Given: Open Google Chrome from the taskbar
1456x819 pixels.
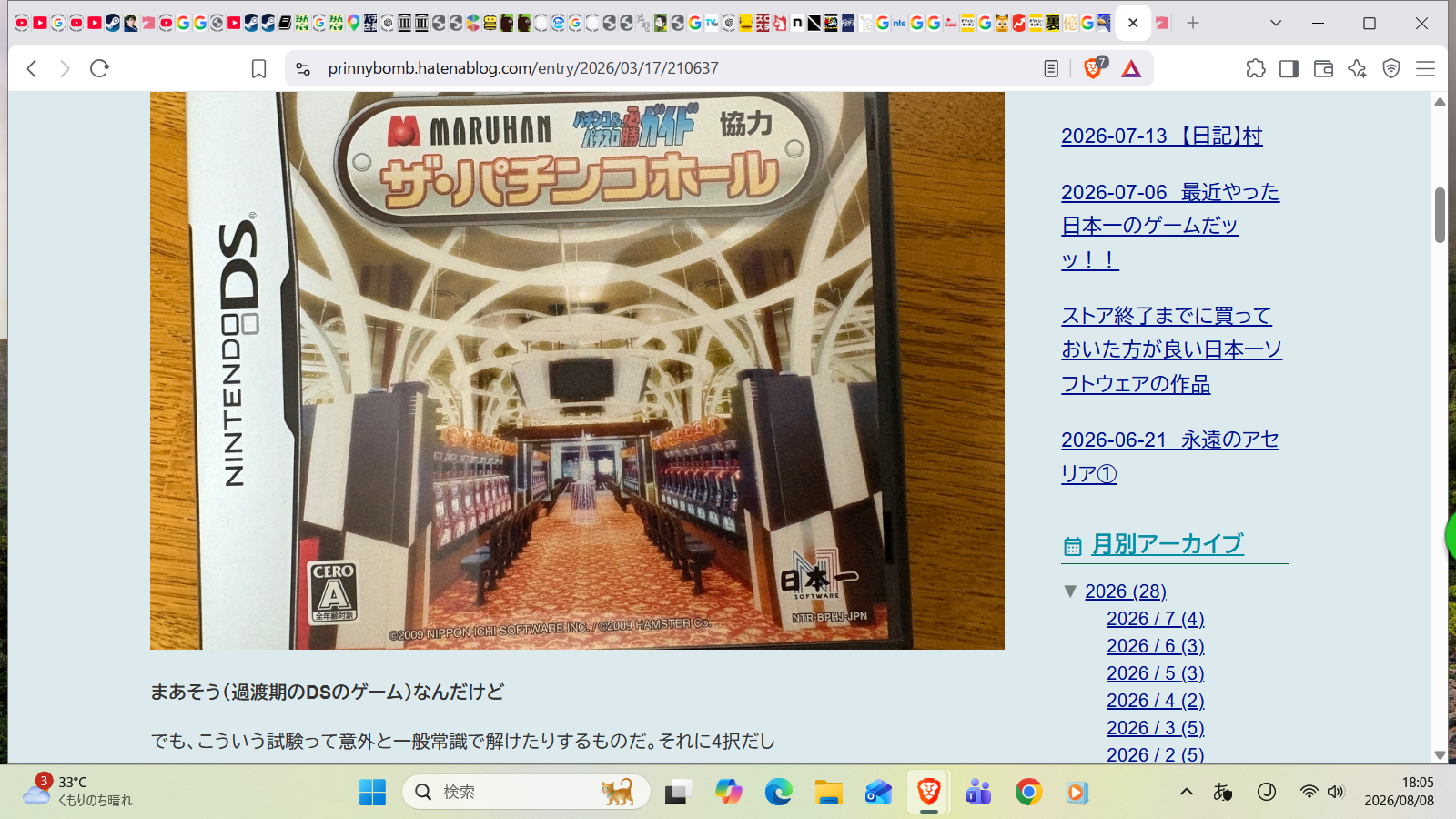Looking at the screenshot, I should pos(1028,793).
